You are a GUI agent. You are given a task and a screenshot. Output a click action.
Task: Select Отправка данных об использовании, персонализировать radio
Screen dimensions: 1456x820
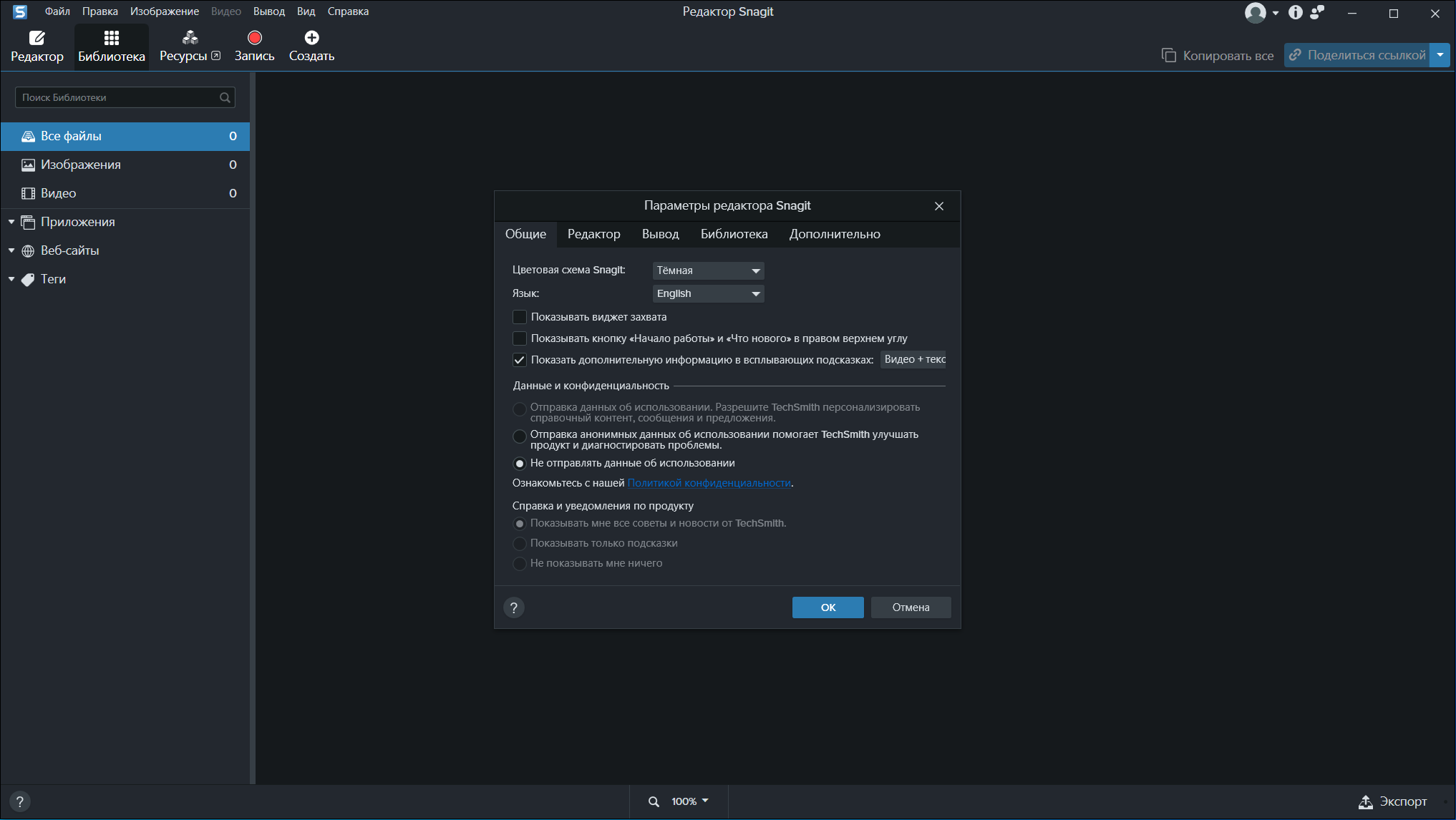coord(520,409)
